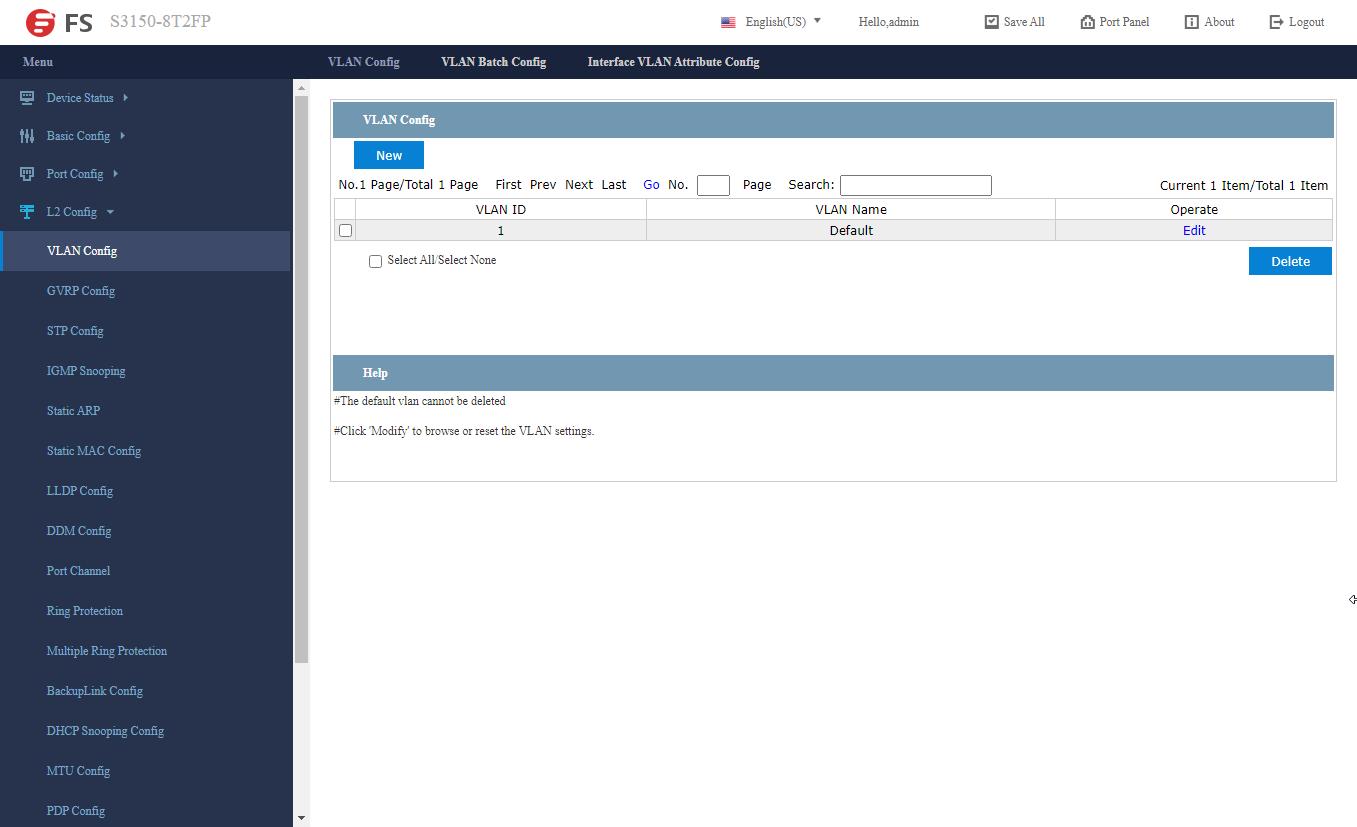
Task: Open the English(US) language dropdown
Action: [x=772, y=22]
